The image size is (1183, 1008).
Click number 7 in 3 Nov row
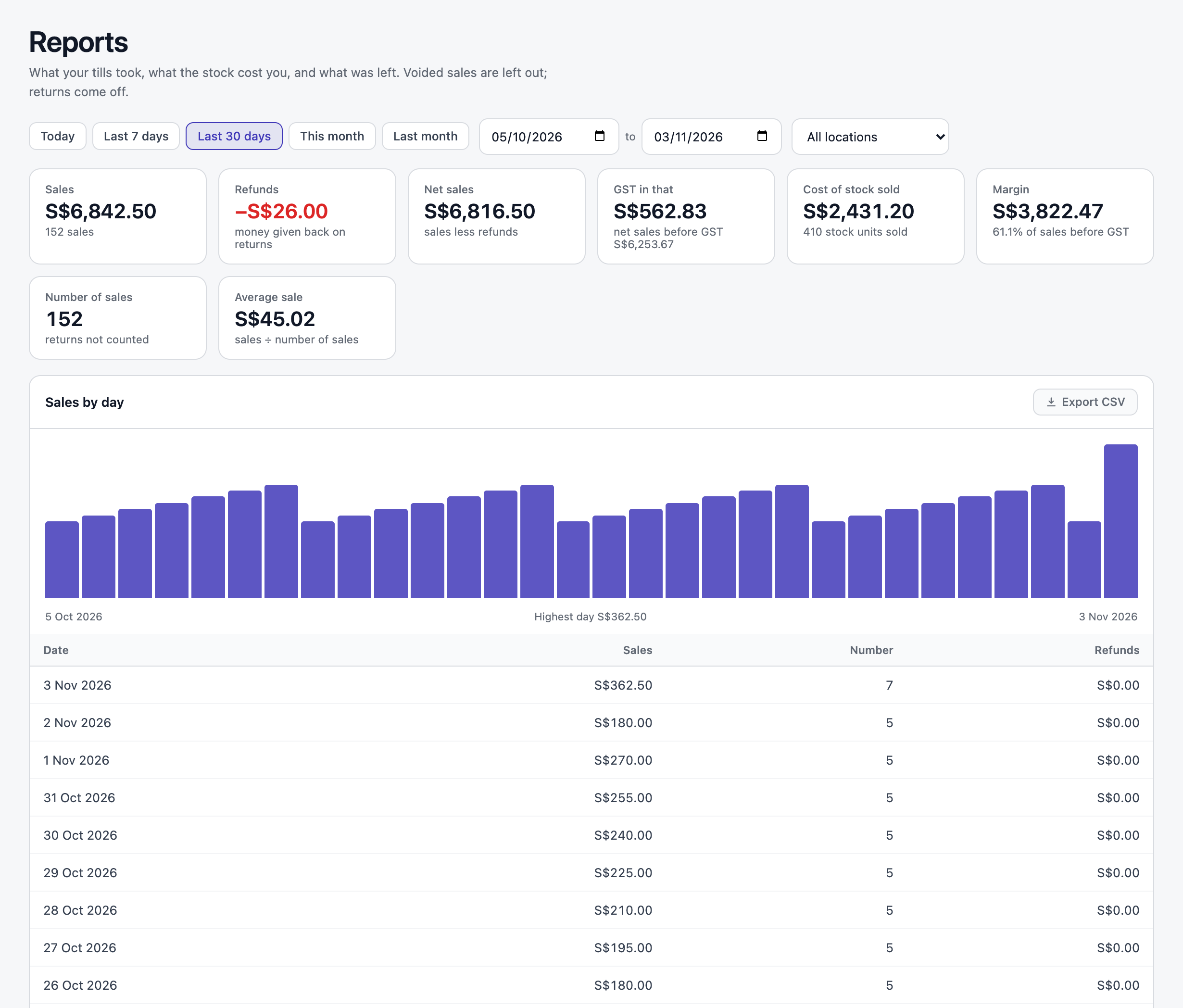[890, 685]
